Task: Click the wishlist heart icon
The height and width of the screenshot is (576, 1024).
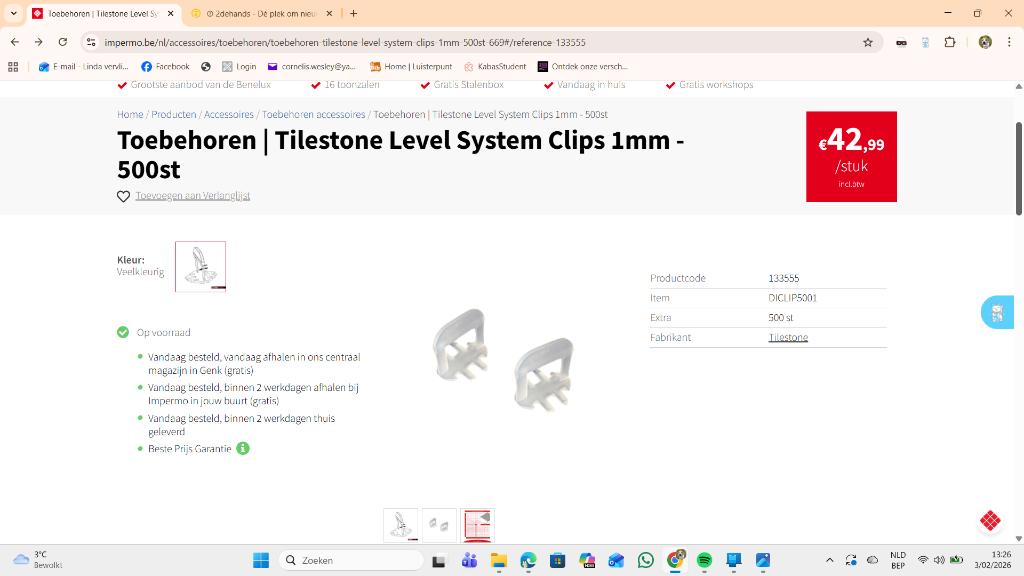Action: [123, 196]
